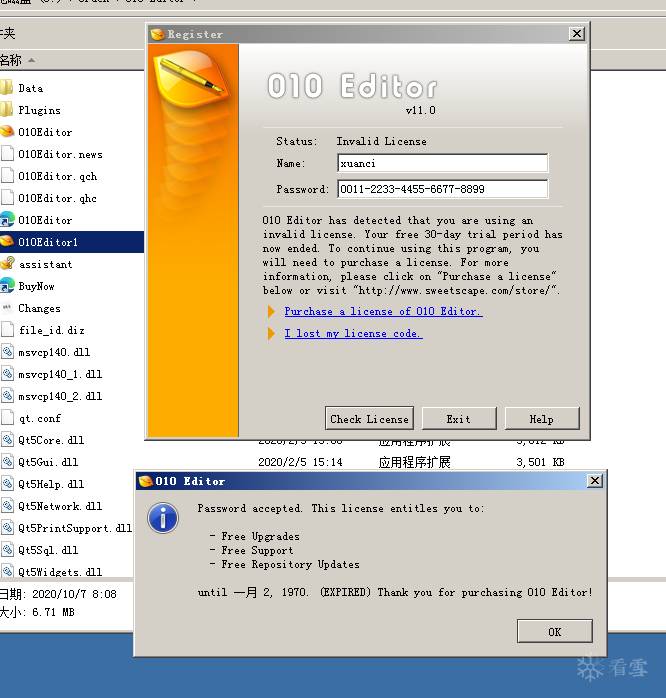Viewport: 666px width, 698px height.
Task: Select the file_id.diz file icon
Action: [x=7, y=329]
